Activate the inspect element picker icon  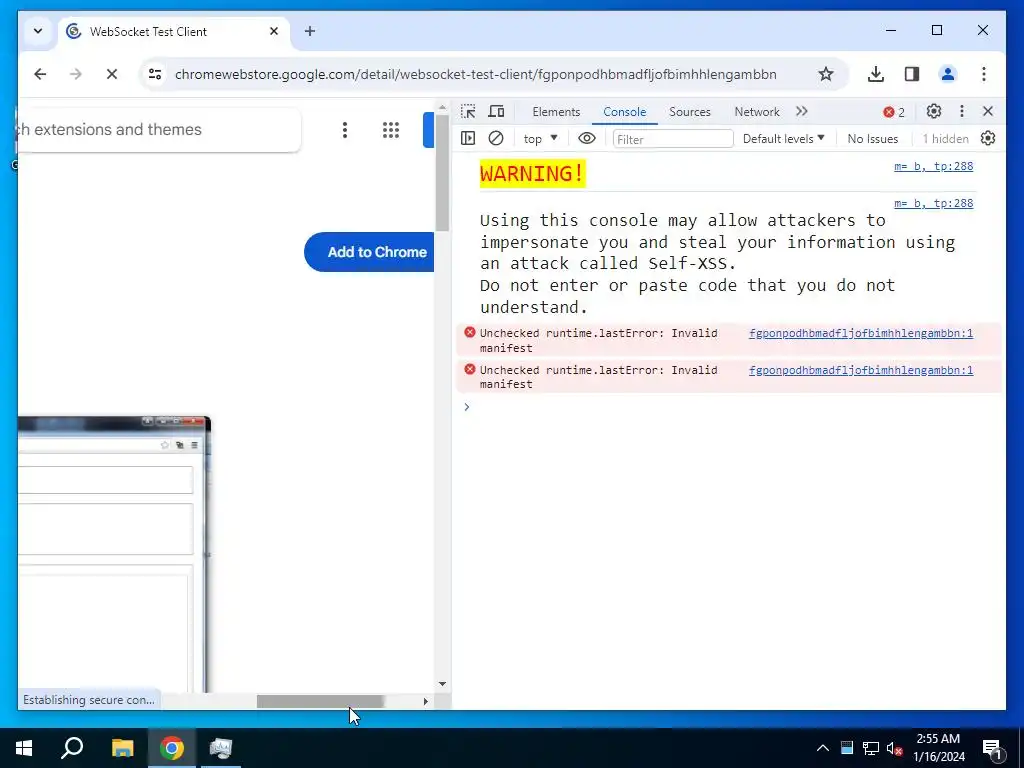click(x=468, y=112)
